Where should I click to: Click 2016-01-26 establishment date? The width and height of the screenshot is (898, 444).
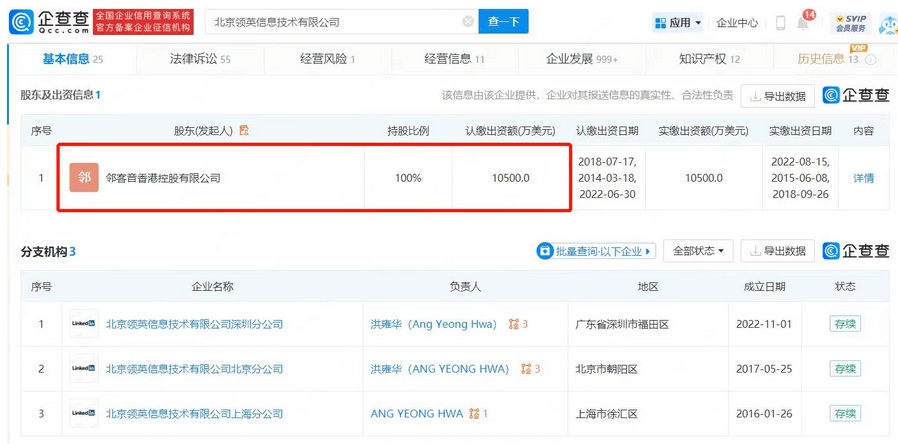pos(764,414)
